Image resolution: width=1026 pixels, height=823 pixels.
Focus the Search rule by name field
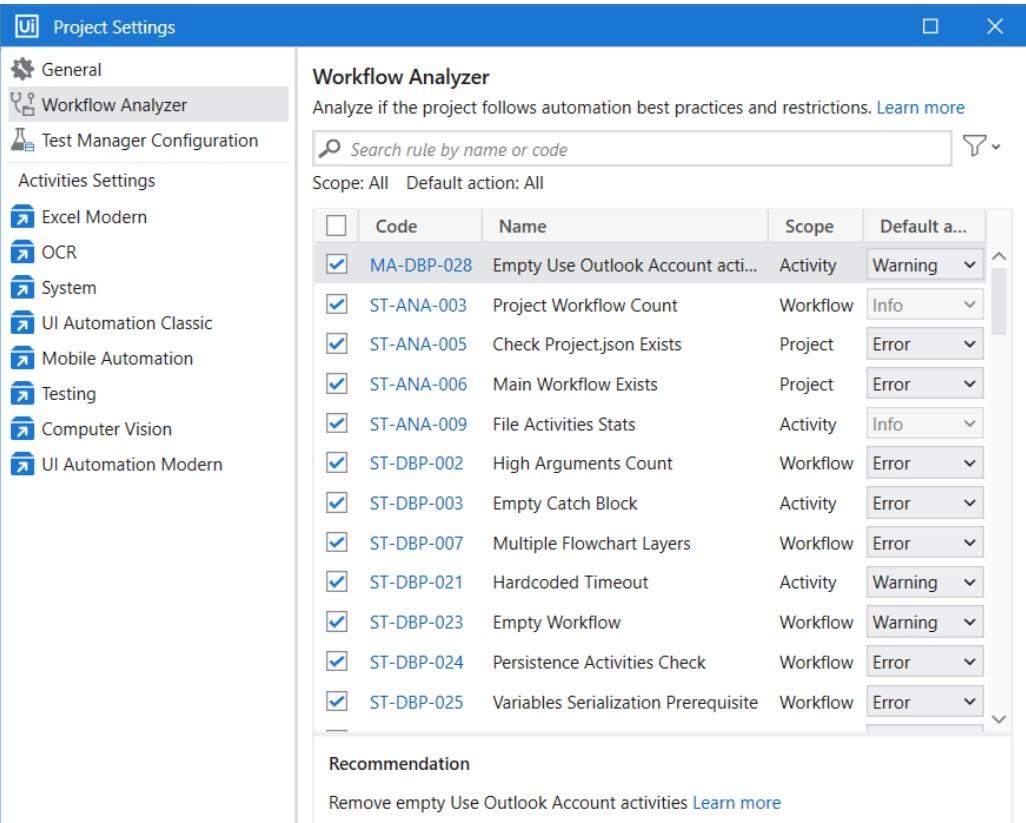[x=632, y=149]
